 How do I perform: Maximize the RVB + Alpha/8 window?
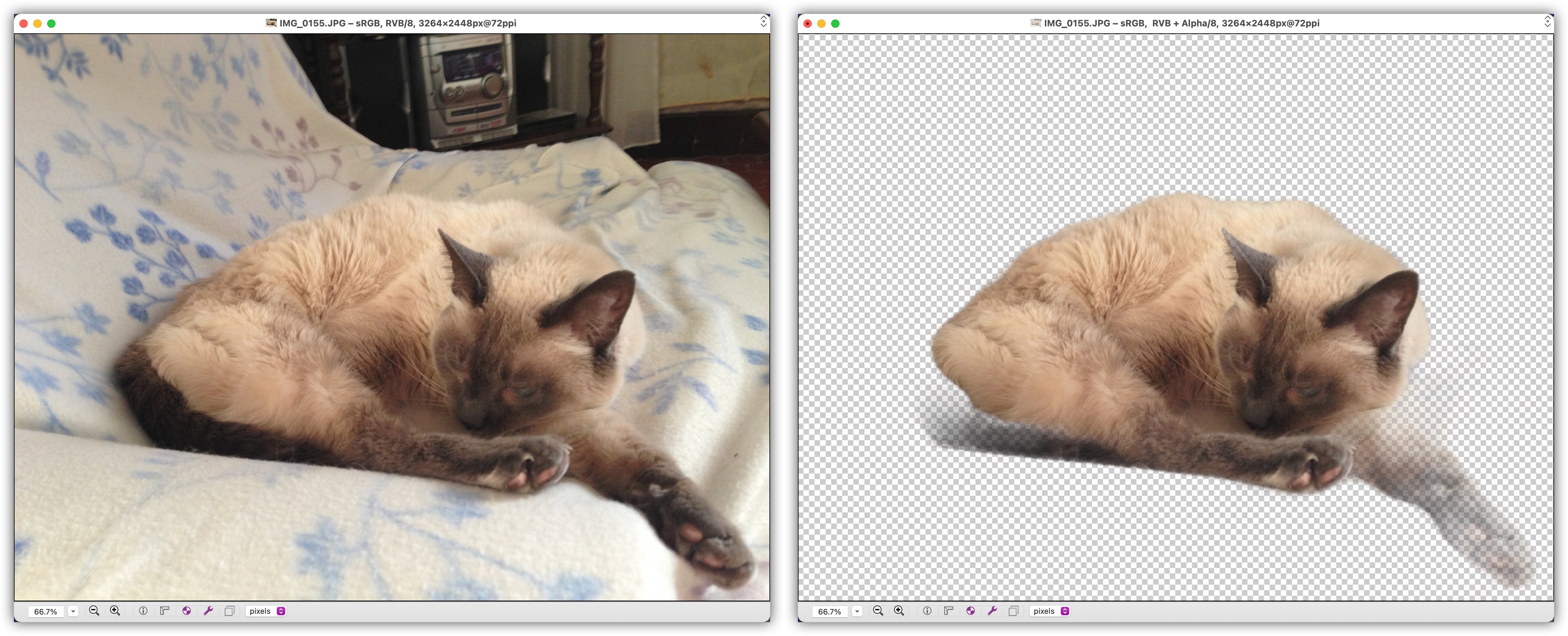(x=835, y=23)
